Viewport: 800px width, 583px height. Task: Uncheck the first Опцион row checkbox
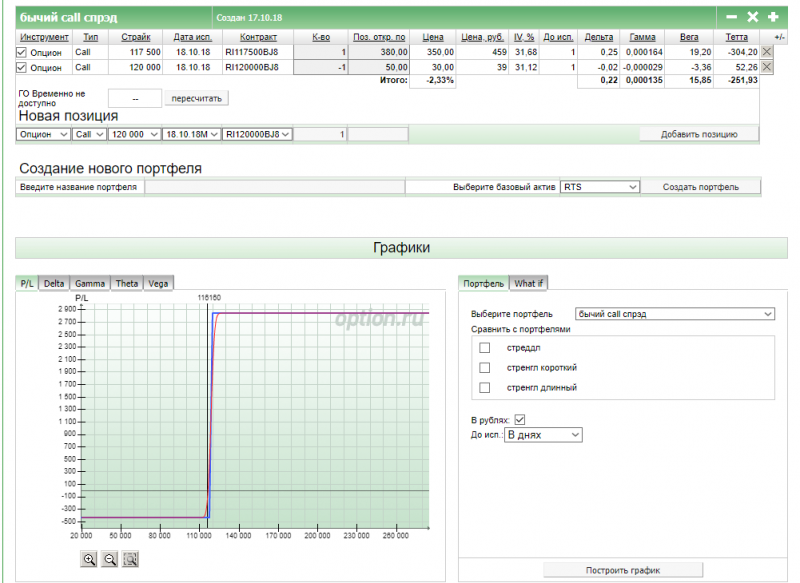(22, 52)
